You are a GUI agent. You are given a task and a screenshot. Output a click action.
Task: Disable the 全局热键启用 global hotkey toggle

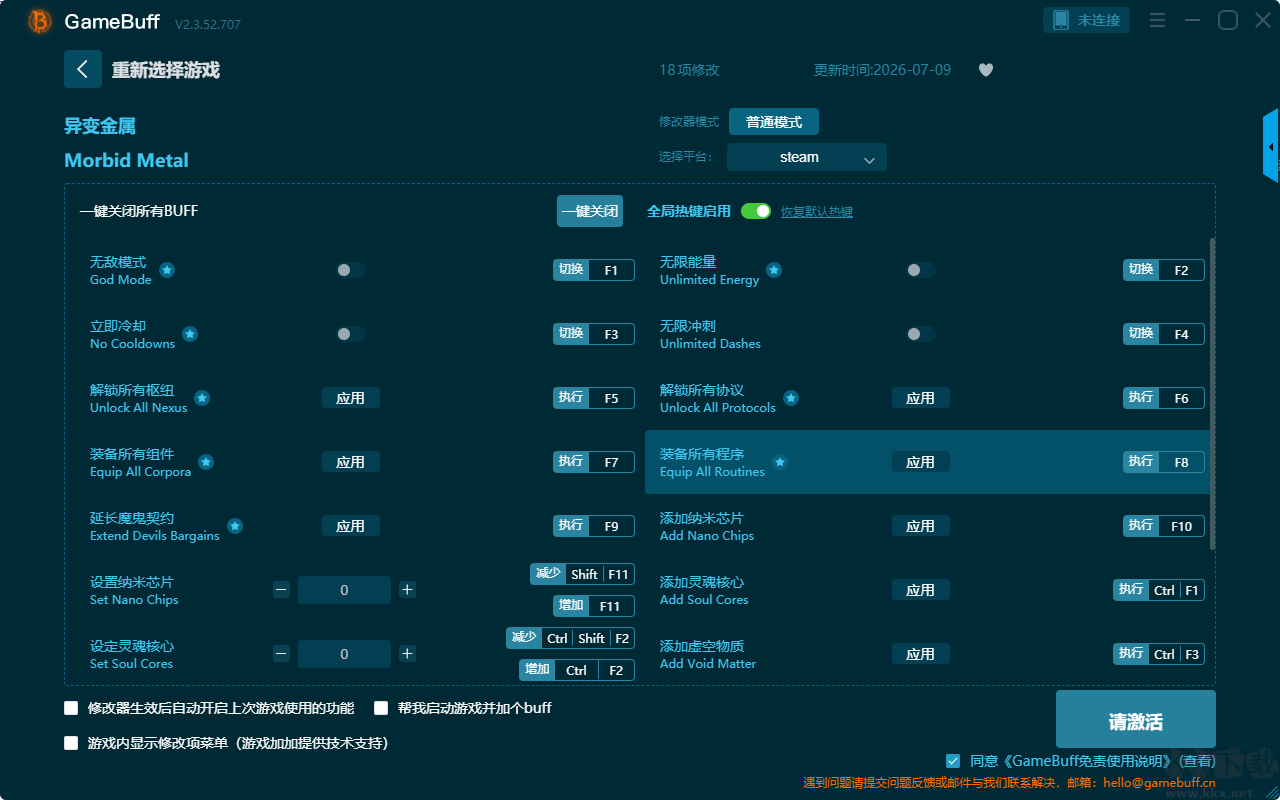click(x=756, y=211)
